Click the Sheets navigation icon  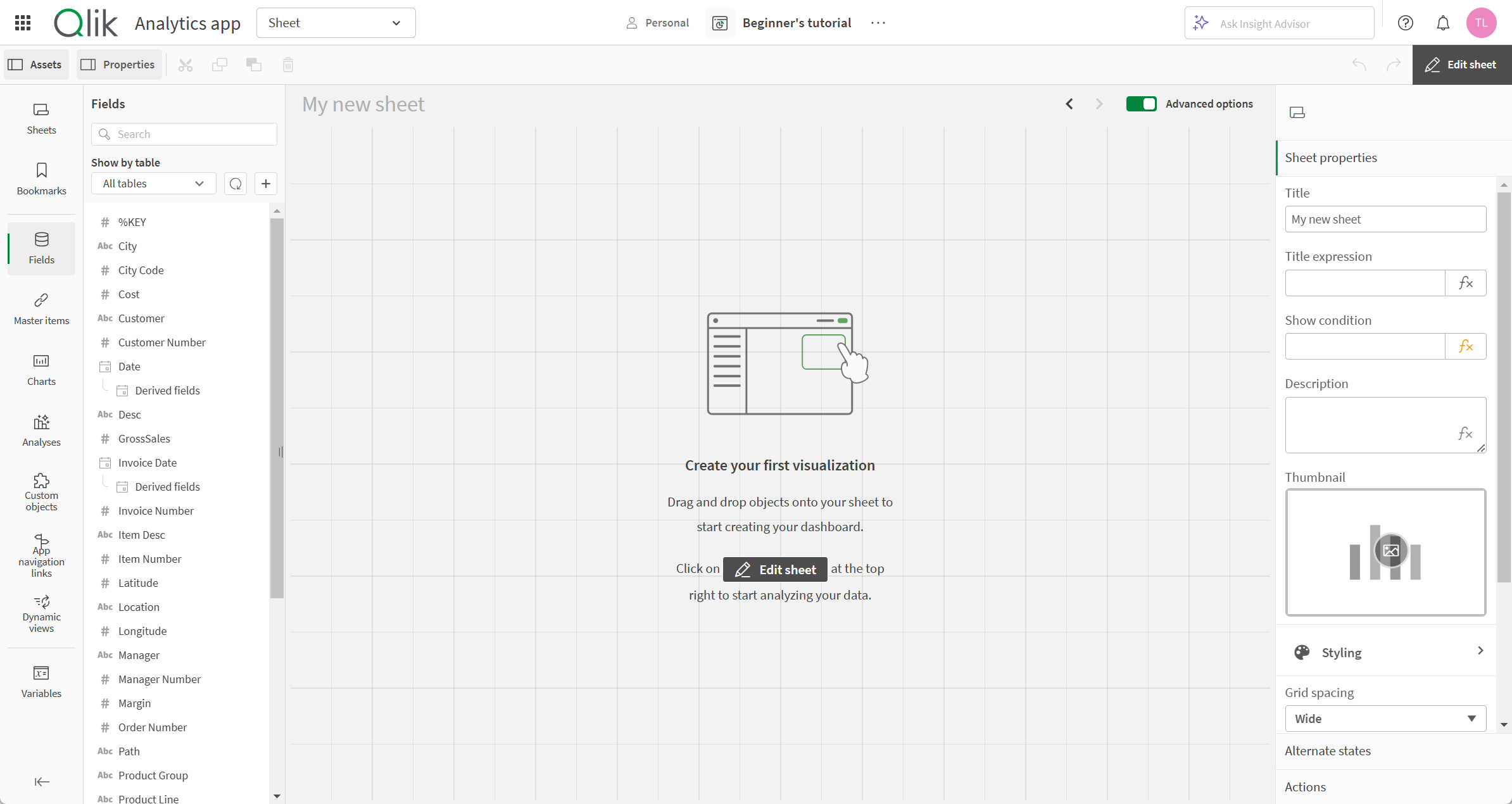point(41,118)
